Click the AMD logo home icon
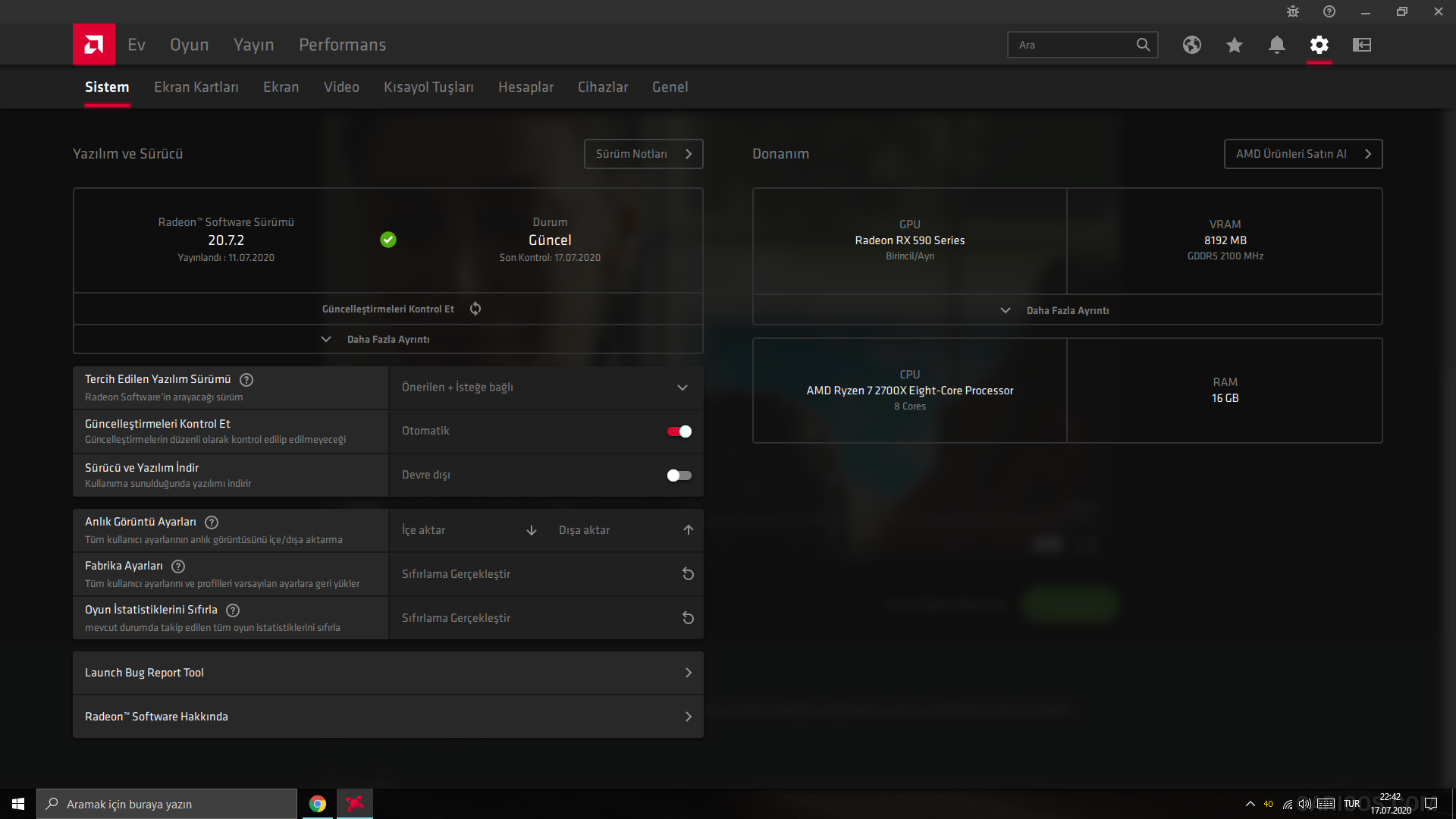1456x819 pixels. 94,44
